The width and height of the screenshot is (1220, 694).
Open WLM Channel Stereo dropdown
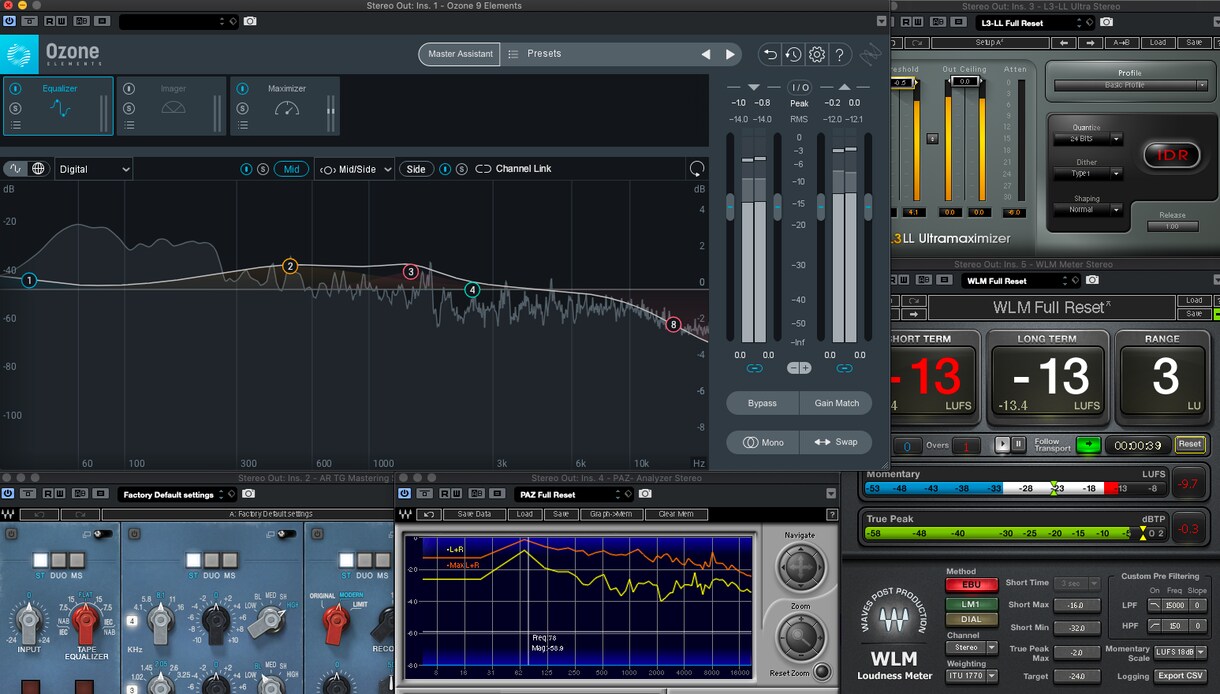pyautogui.click(x=972, y=648)
